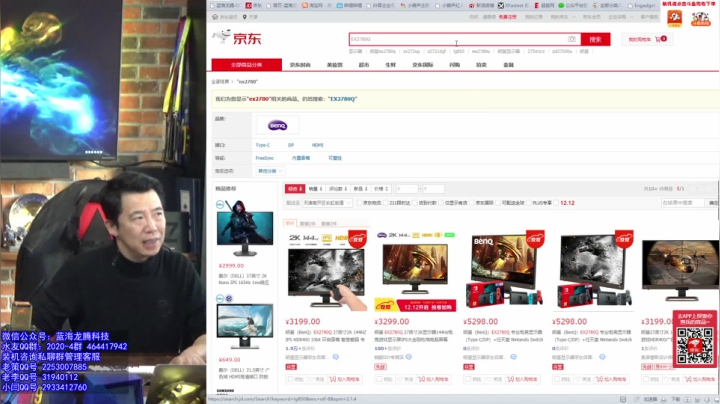
Task: Go to the 京东国际 nav tab
Action: pos(422,65)
